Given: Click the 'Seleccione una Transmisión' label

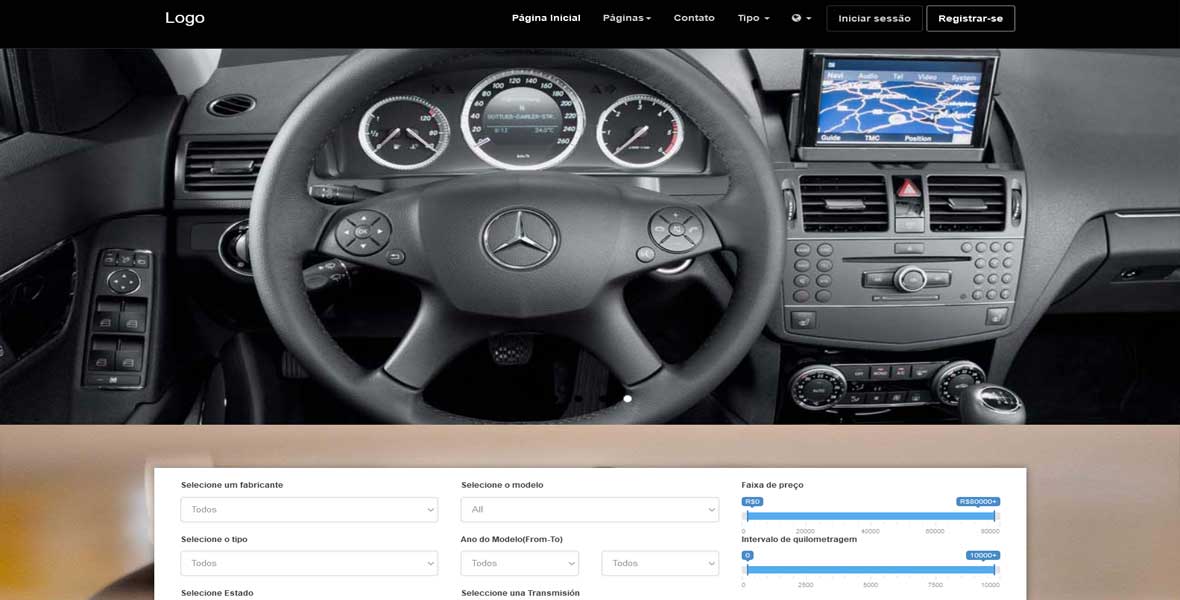Looking at the screenshot, I should [520, 593].
